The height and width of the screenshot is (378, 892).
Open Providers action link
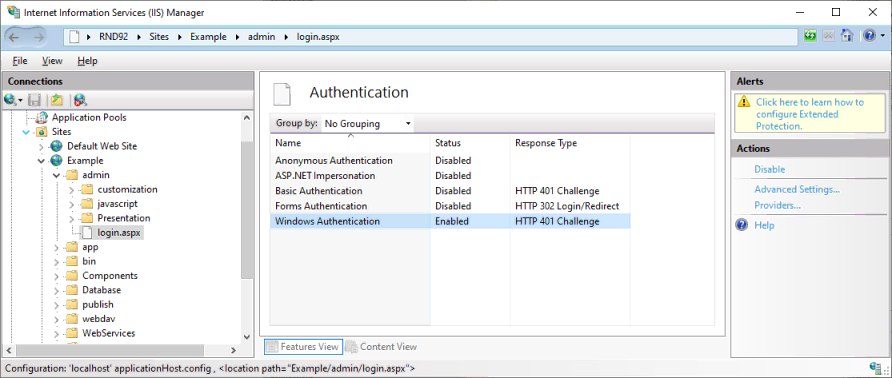coord(778,205)
